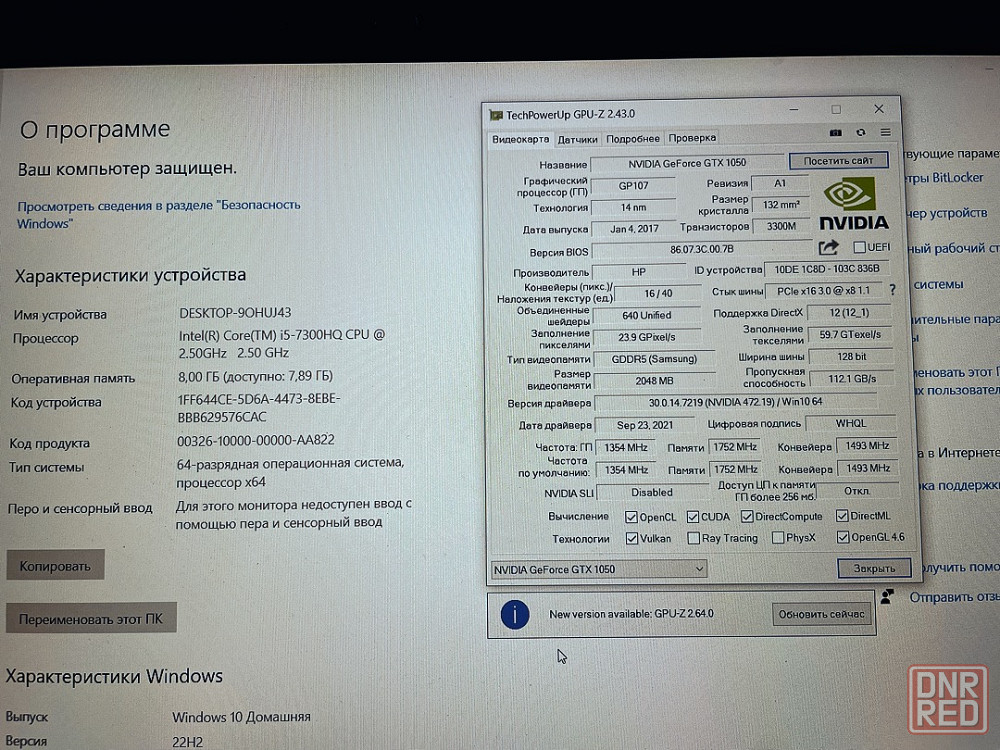Toggle the OpenCL checkbox
Screen dimensions: 1000x750
[x=631, y=517]
